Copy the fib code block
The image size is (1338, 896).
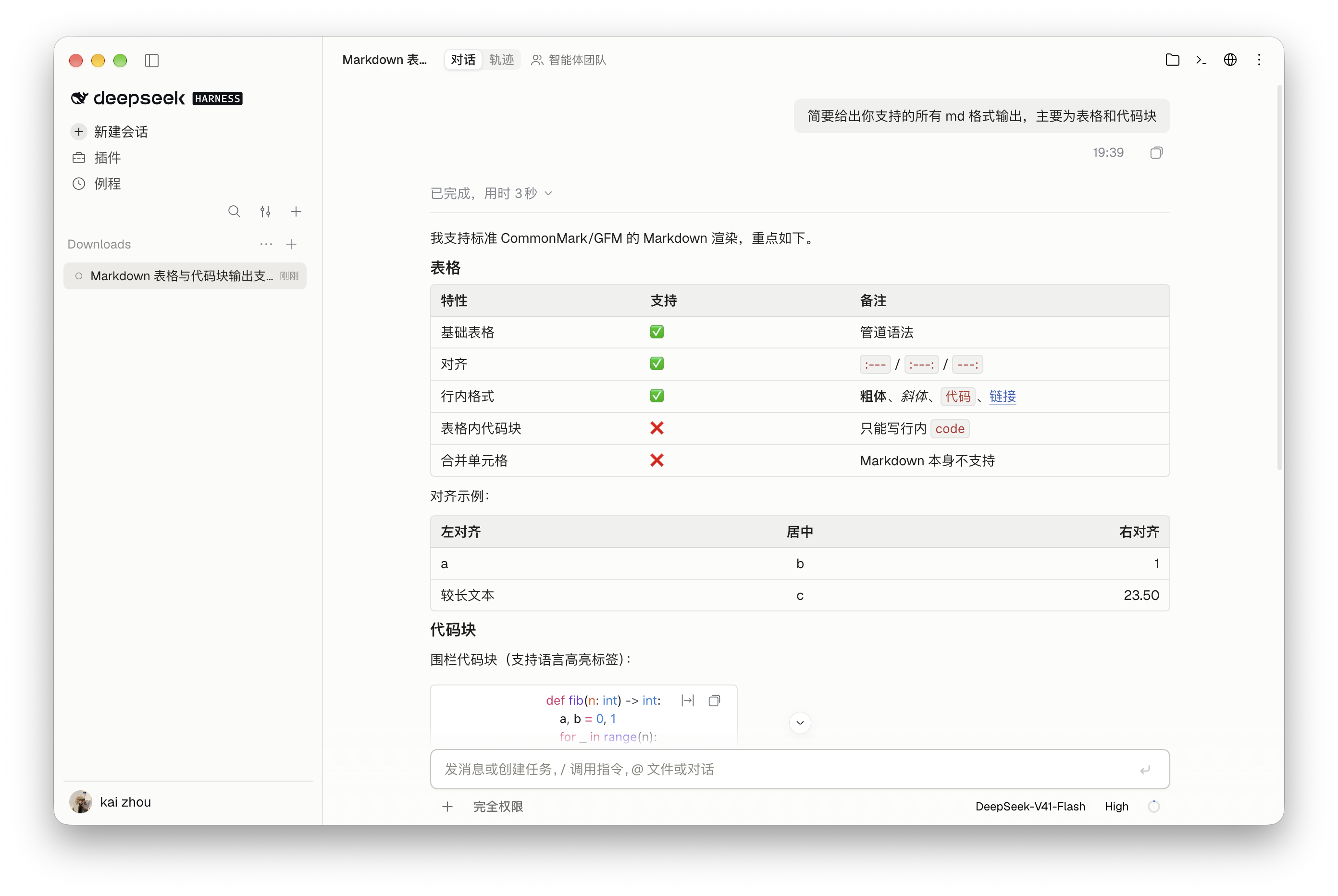[x=714, y=700]
